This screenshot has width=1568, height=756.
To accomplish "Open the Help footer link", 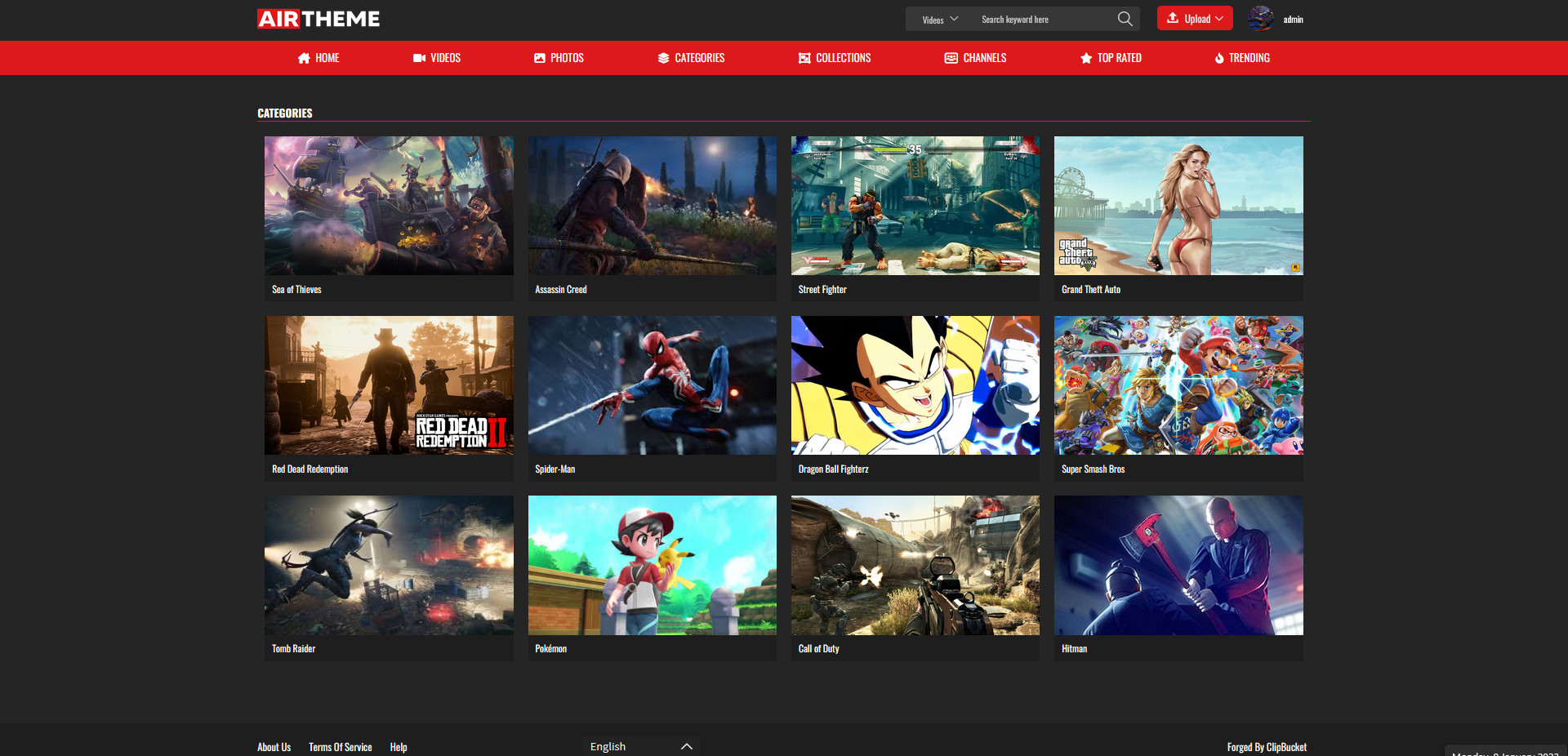I will pyautogui.click(x=398, y=747).
